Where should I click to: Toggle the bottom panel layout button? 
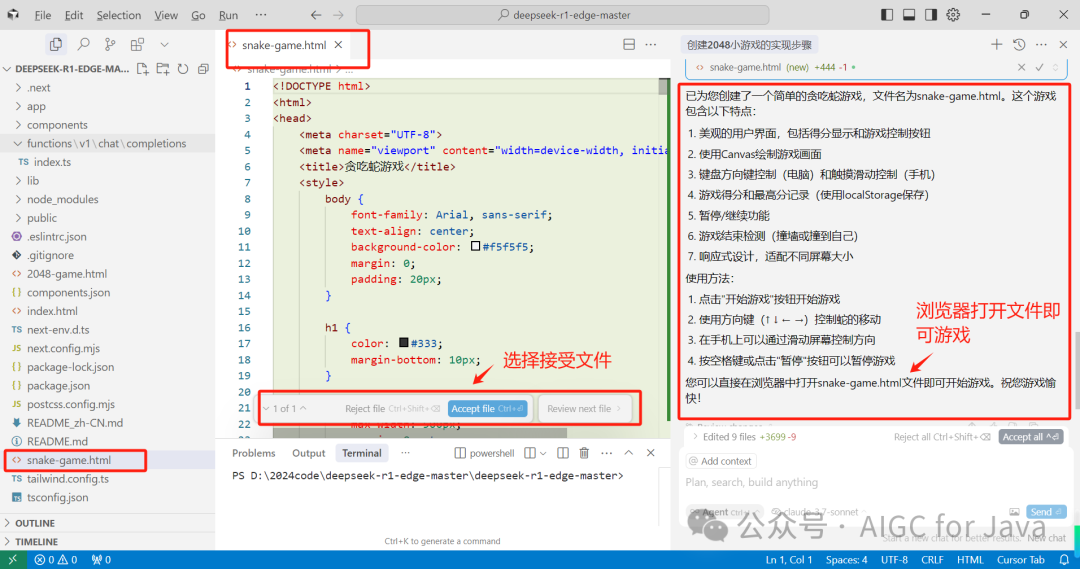click(x=909, y=14)
